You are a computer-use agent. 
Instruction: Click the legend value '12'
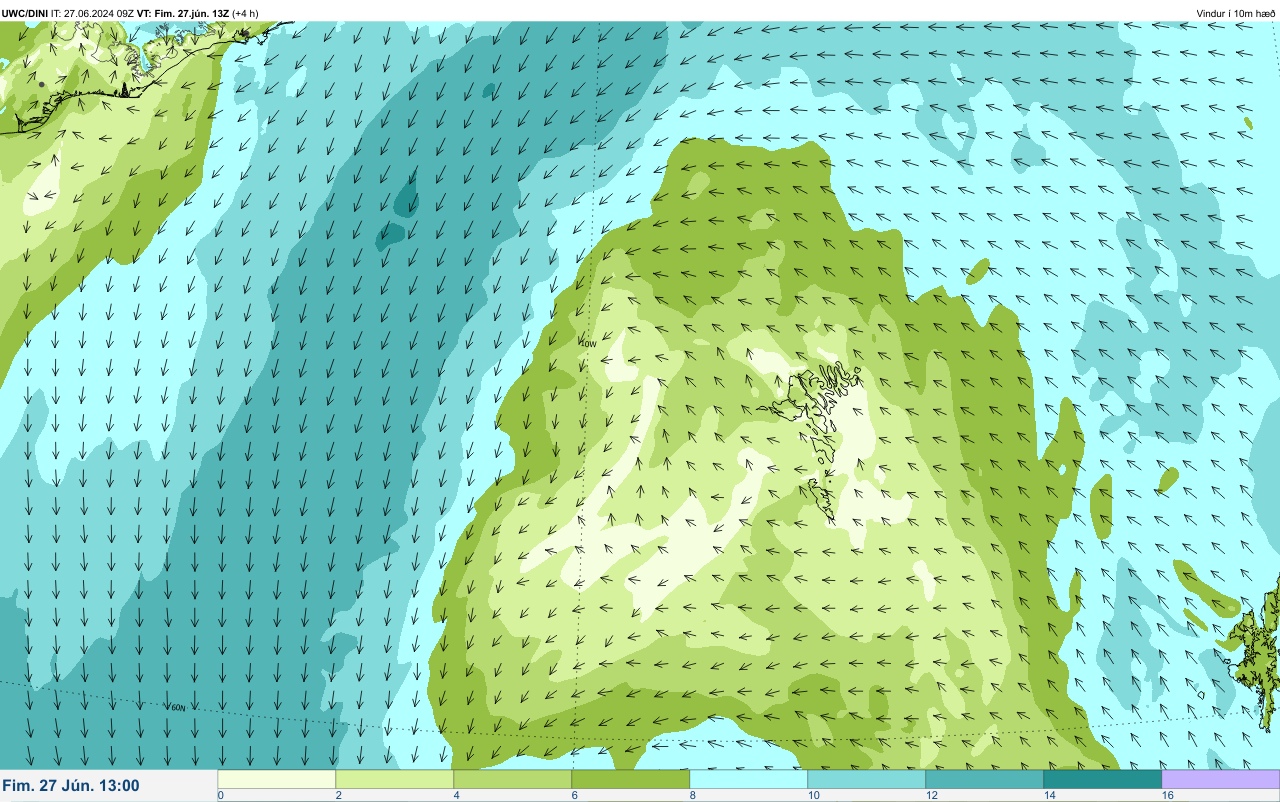pos(931,795)
